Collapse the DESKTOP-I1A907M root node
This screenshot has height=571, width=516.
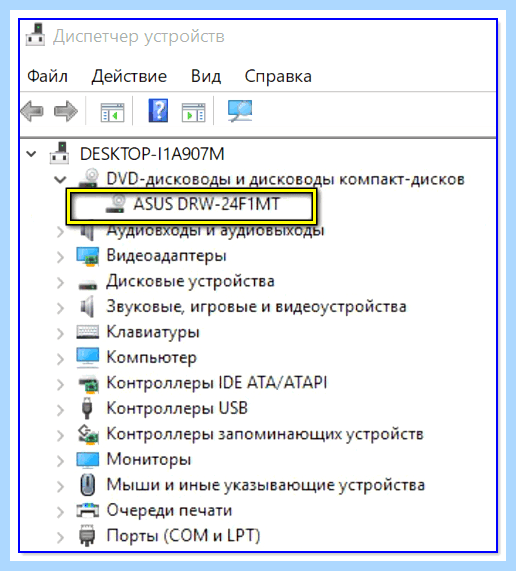(x=32, y=154)
